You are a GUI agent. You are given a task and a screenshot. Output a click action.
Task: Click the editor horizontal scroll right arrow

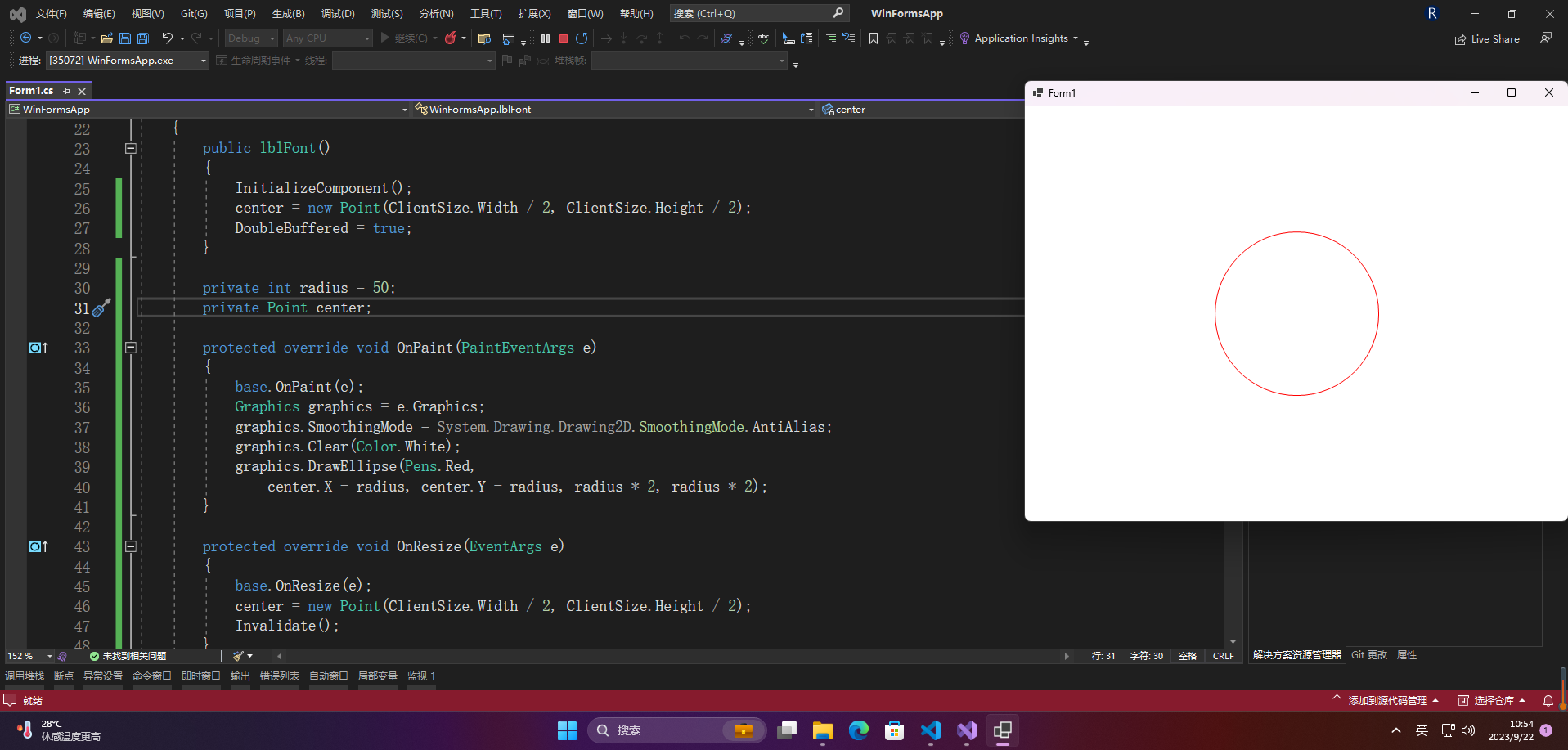coord(1066,656)
